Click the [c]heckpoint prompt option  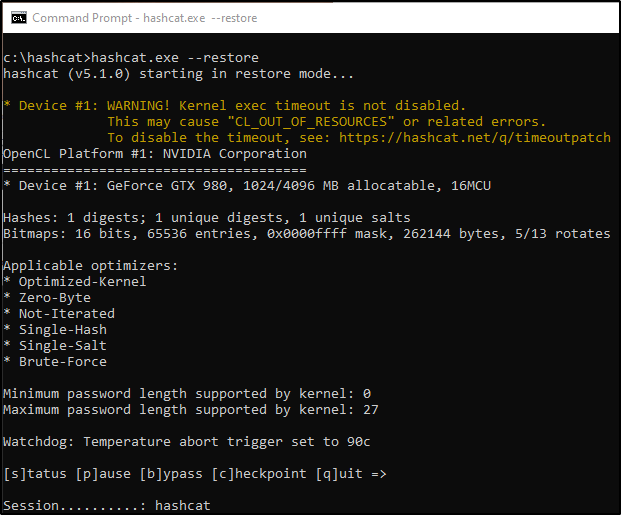click(258, 474)
